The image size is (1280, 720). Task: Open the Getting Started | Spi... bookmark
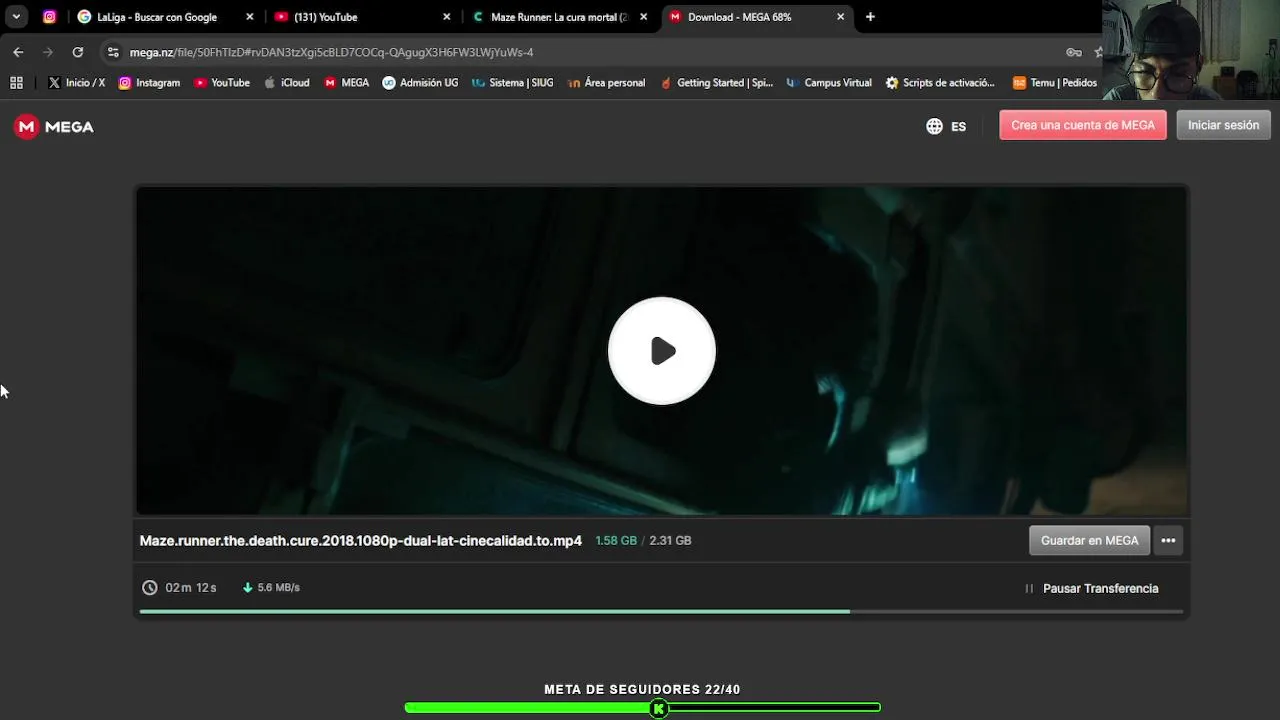pos(716,83)
